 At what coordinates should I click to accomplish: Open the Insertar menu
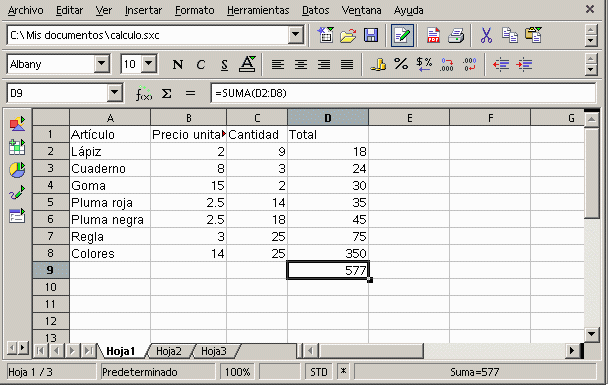[x=143, y=10]
